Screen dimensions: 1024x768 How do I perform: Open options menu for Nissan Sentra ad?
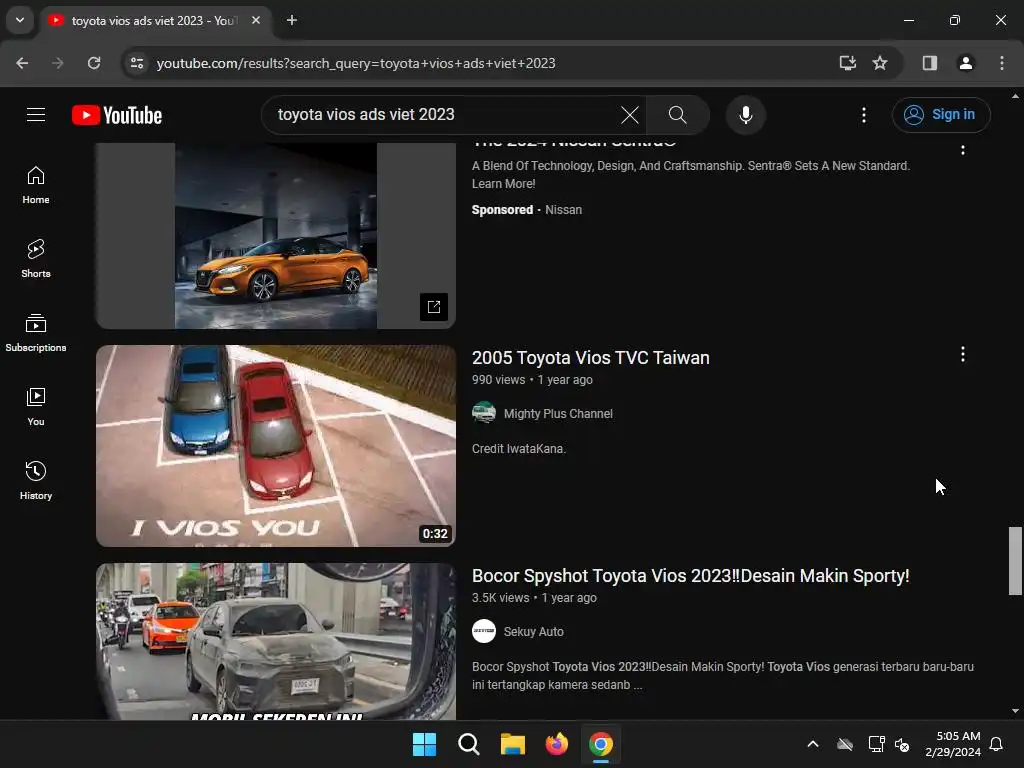point(963,150)
